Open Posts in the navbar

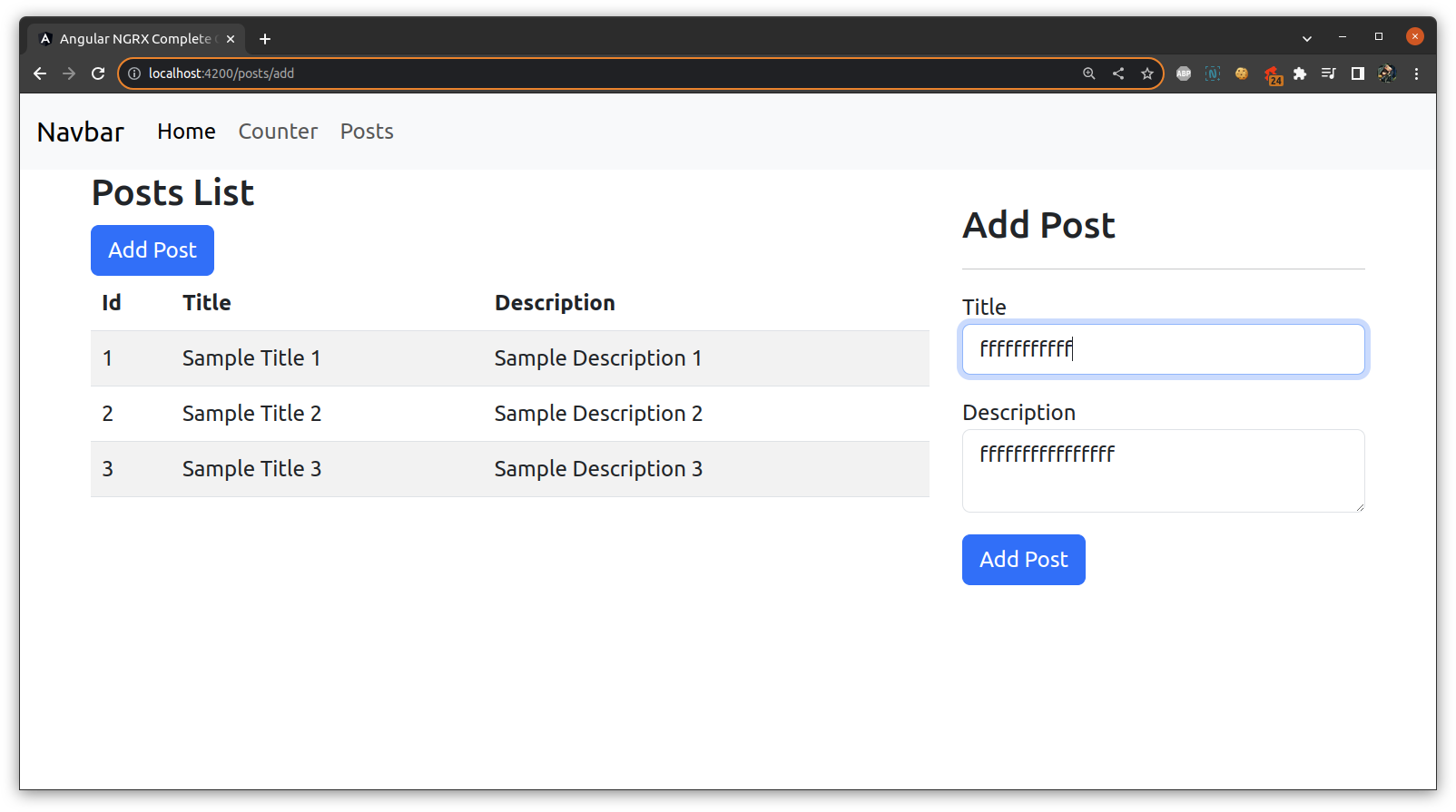[x=367, y=132]
